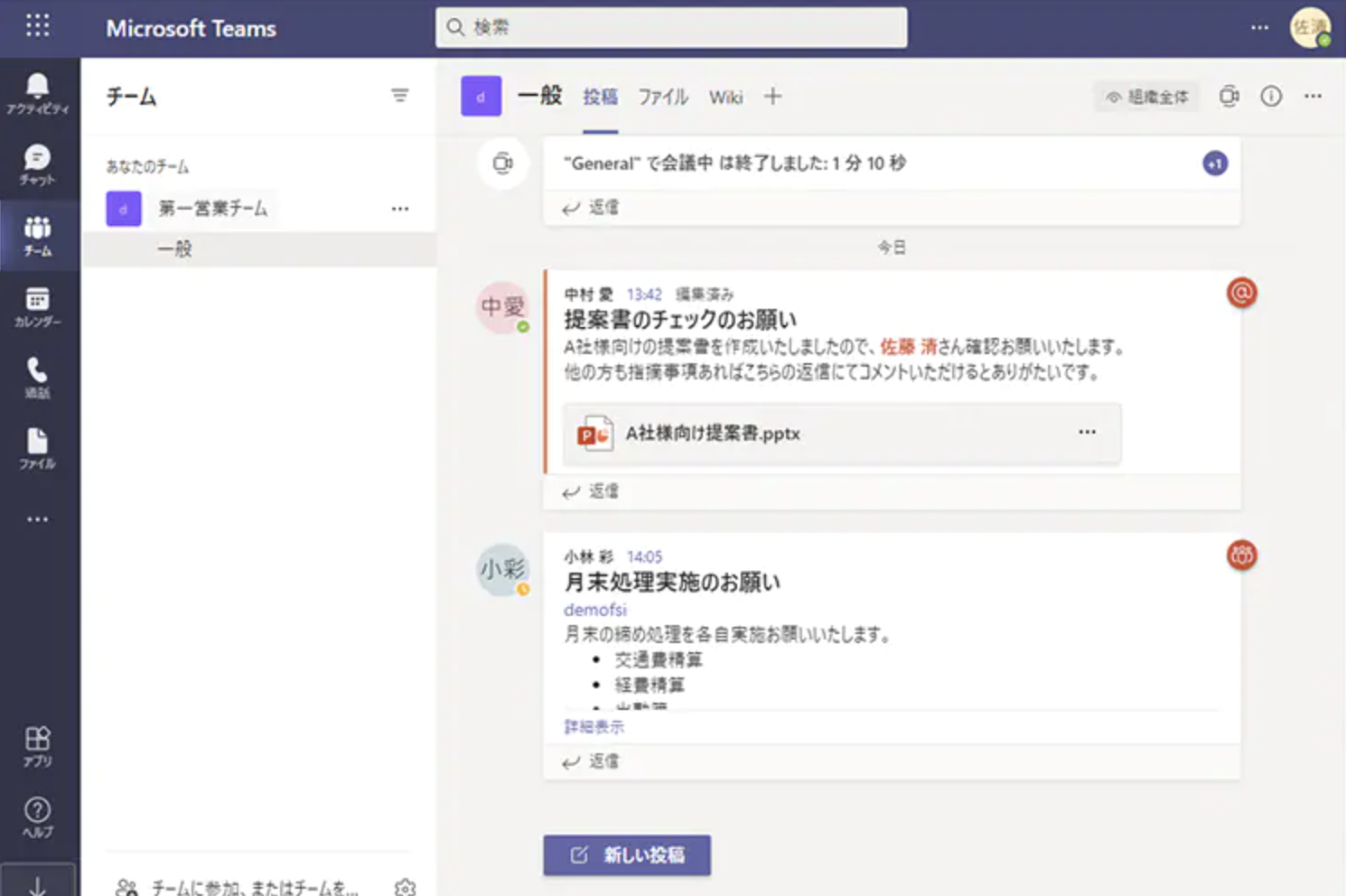
Task: Click the post title 提案書のチェックのお願い
Action: tap(680, 320)
